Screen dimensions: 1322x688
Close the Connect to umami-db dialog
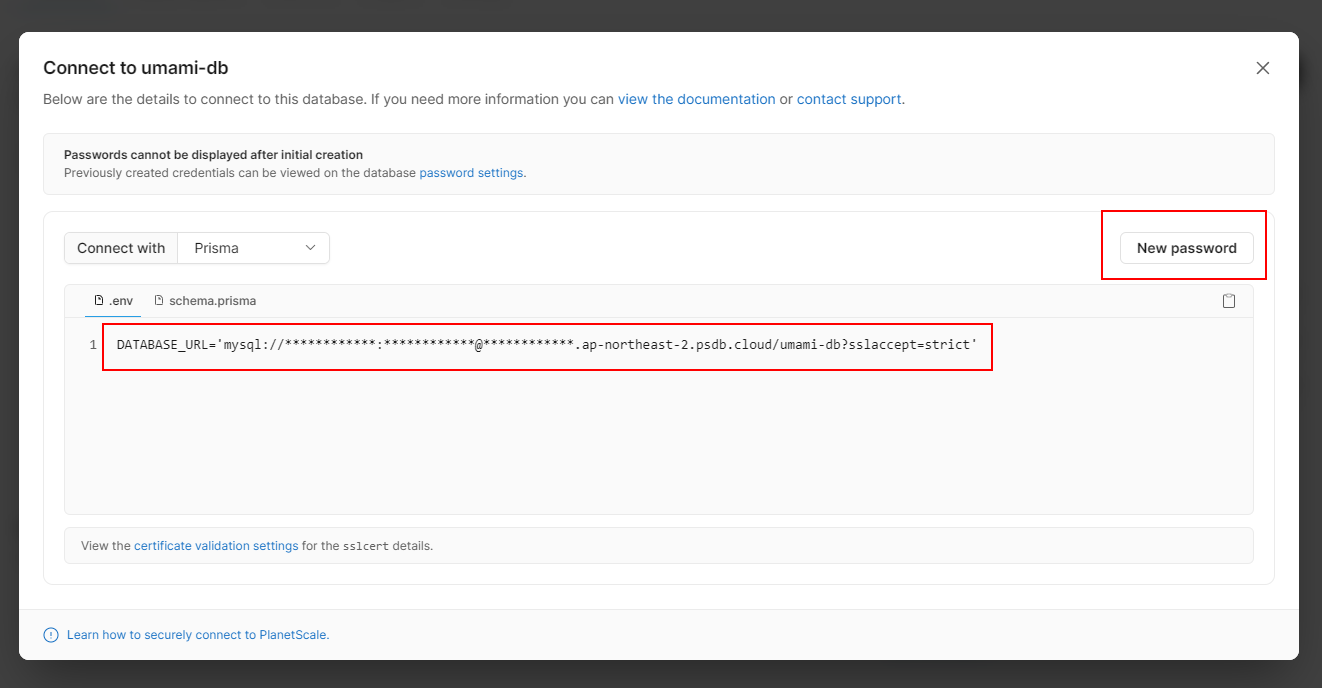tap(1263, 68)
